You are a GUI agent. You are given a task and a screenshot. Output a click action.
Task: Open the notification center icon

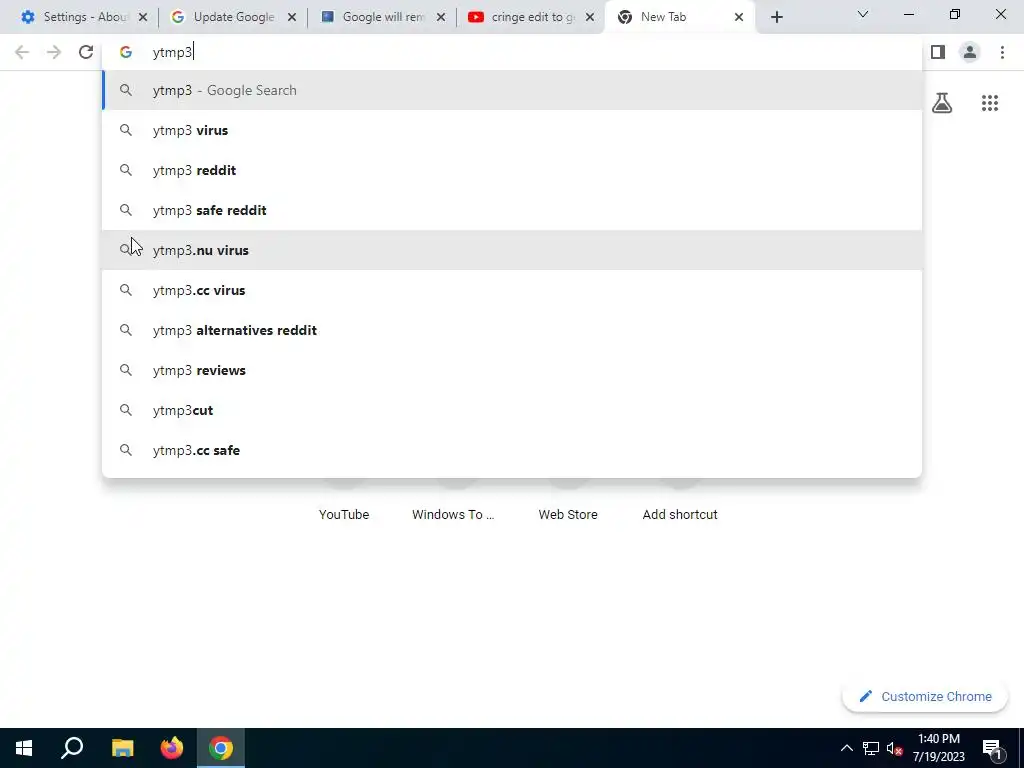click(x=992, y=748)
